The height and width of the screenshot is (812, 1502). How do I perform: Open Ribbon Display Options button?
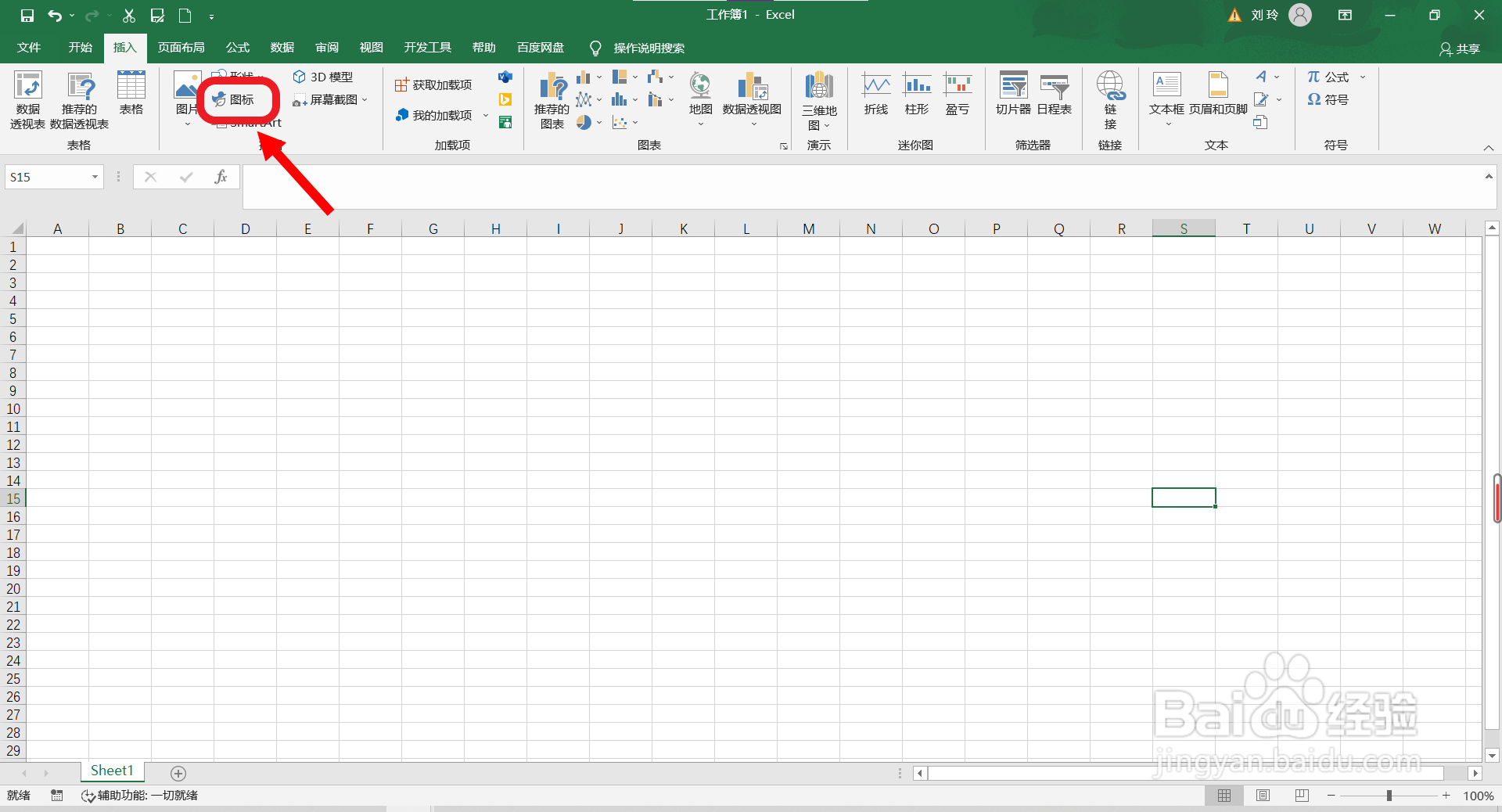point(1345,15)
